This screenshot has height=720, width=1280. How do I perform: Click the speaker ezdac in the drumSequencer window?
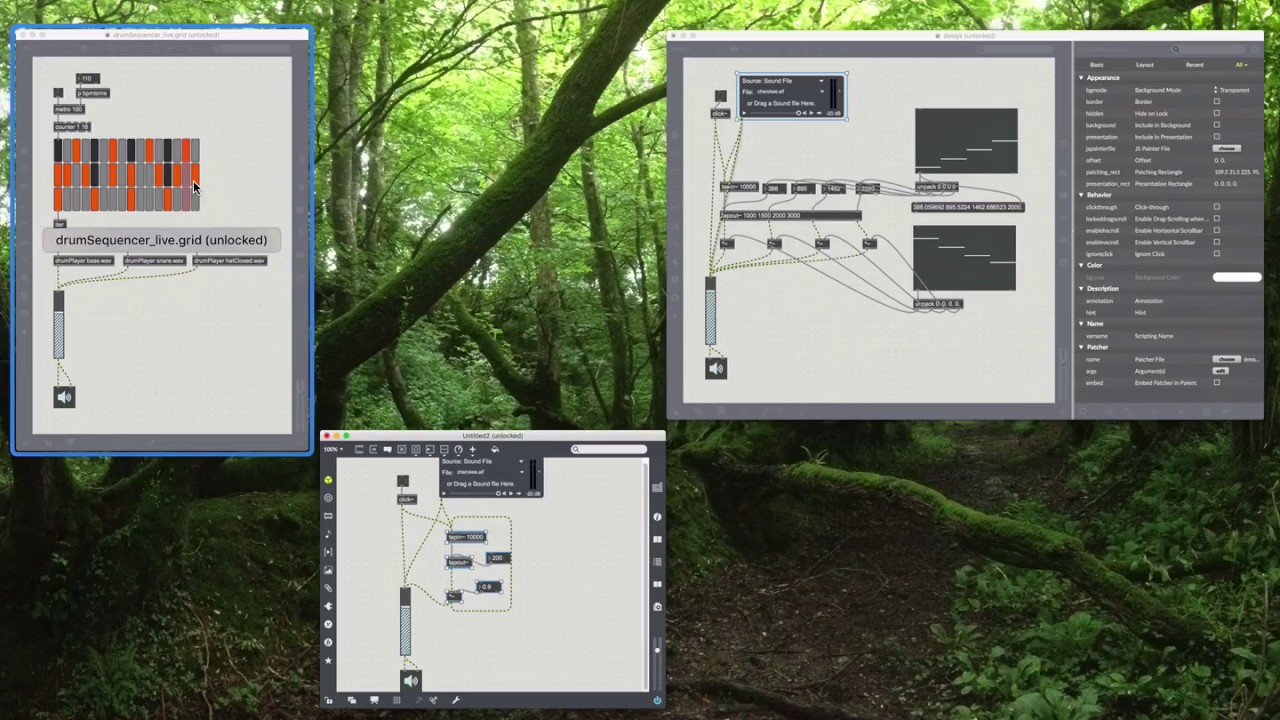64,397
